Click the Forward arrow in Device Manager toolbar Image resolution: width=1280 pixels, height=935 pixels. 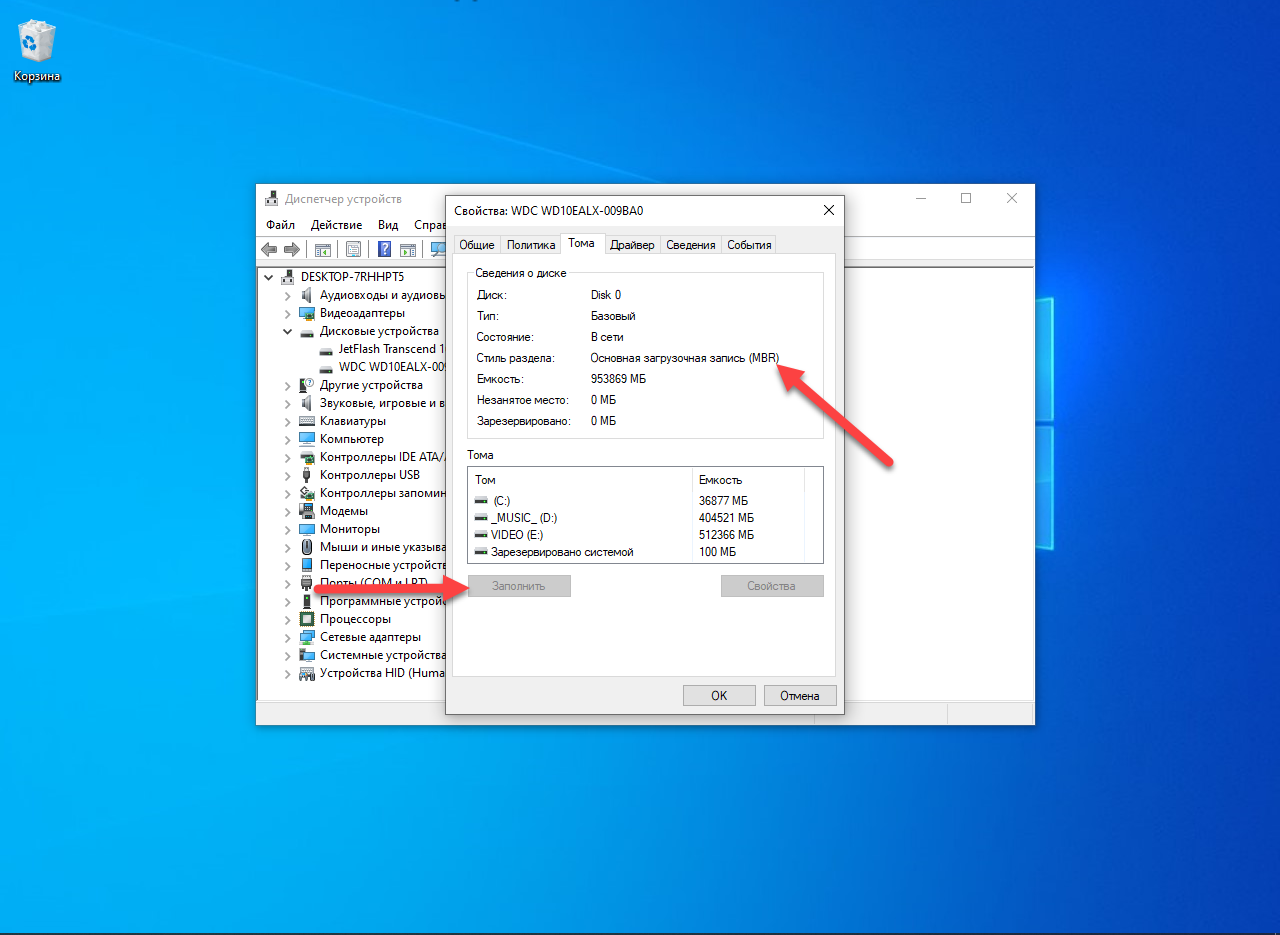coord(291,249)
